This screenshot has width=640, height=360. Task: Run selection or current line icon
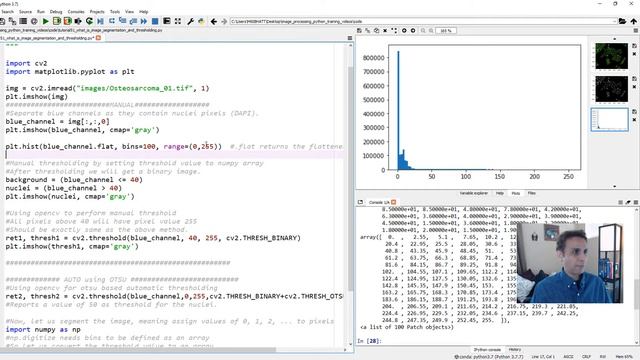click(78, 21)
